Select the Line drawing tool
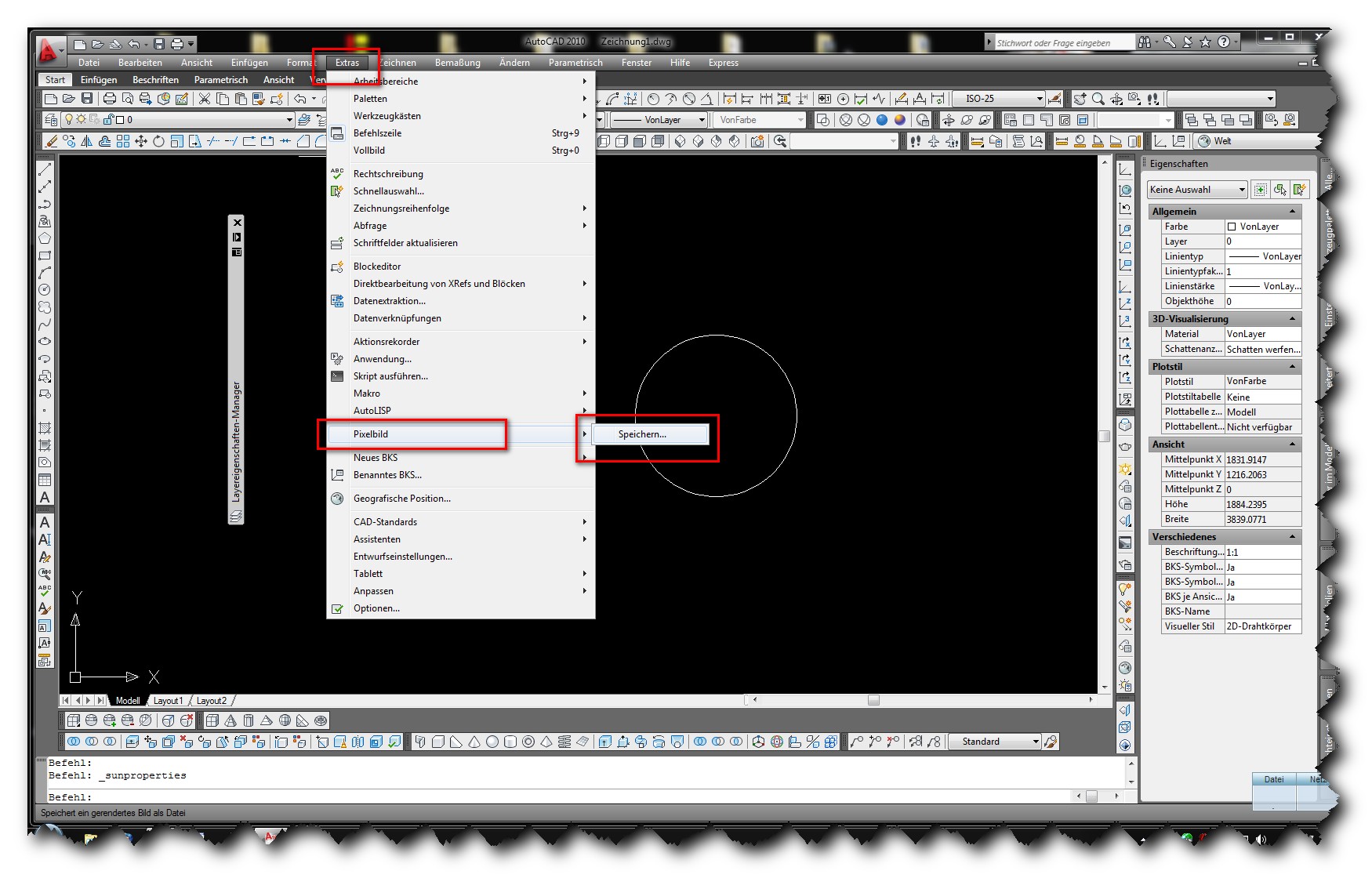 (x=45, y=169)
